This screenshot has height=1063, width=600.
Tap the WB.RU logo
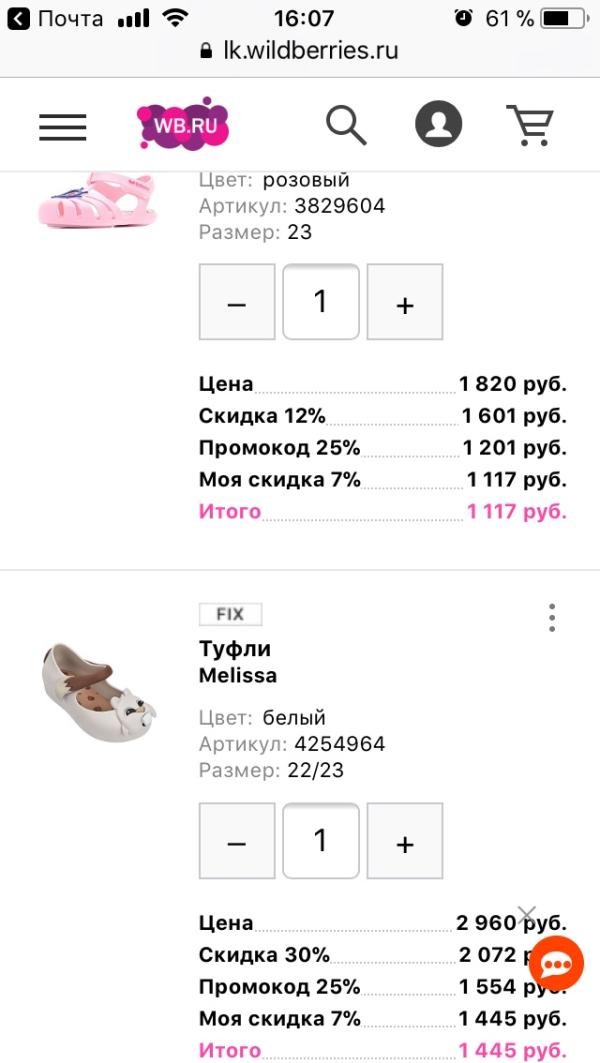point(183,124)
